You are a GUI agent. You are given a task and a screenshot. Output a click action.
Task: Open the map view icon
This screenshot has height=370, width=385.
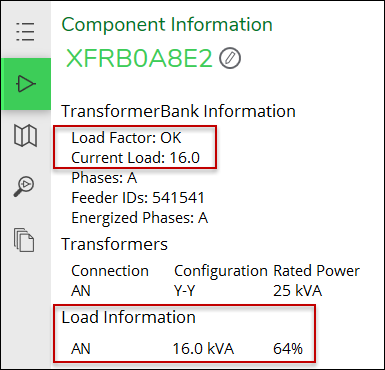coord(26,135)
